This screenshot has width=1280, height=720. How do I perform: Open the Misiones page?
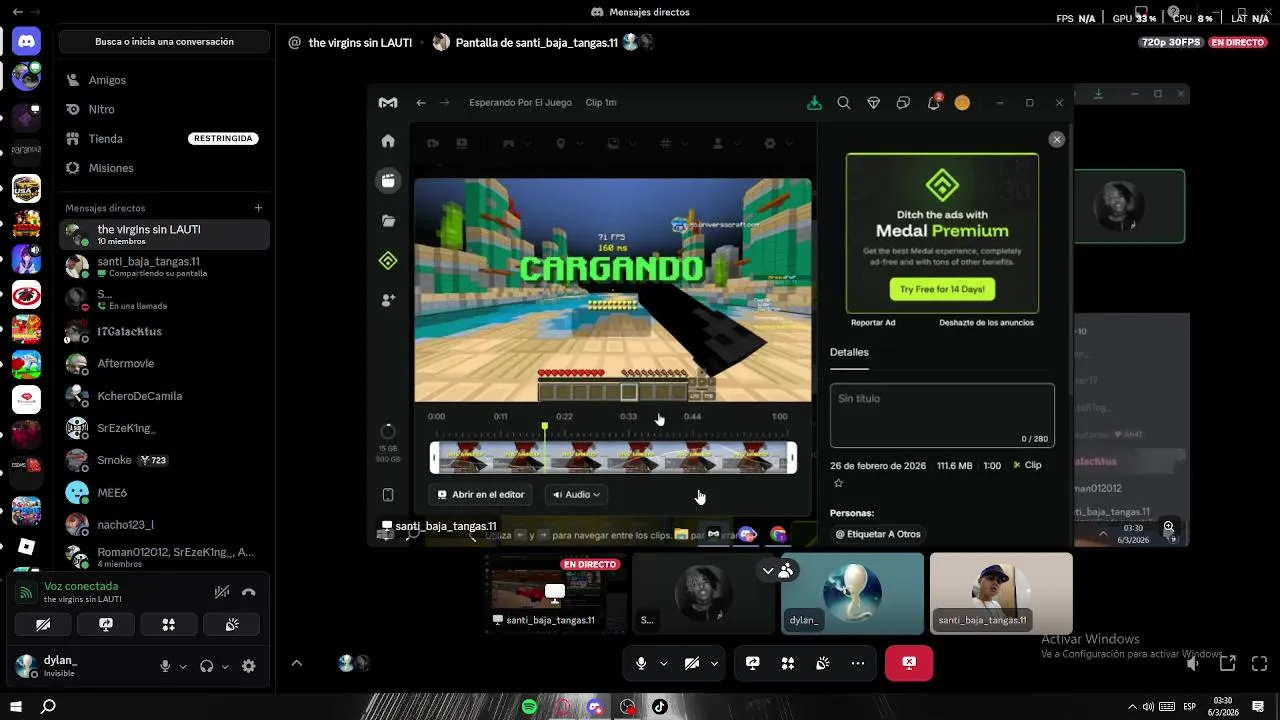(x=165, y=168)
